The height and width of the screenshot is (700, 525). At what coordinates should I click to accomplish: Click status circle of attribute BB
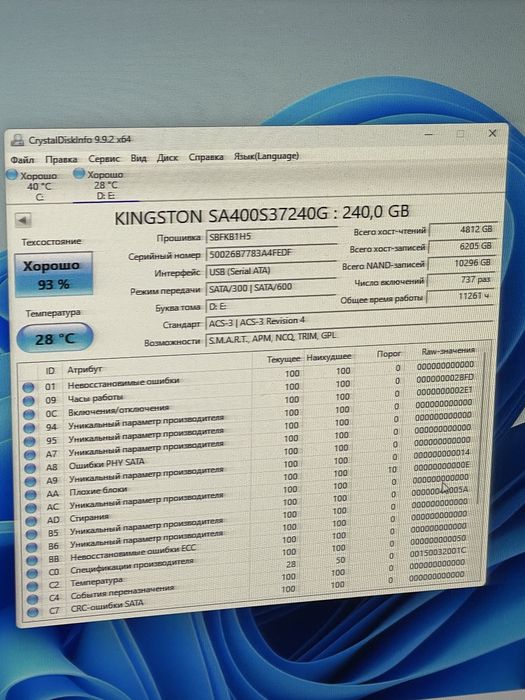tap(32, 560)
